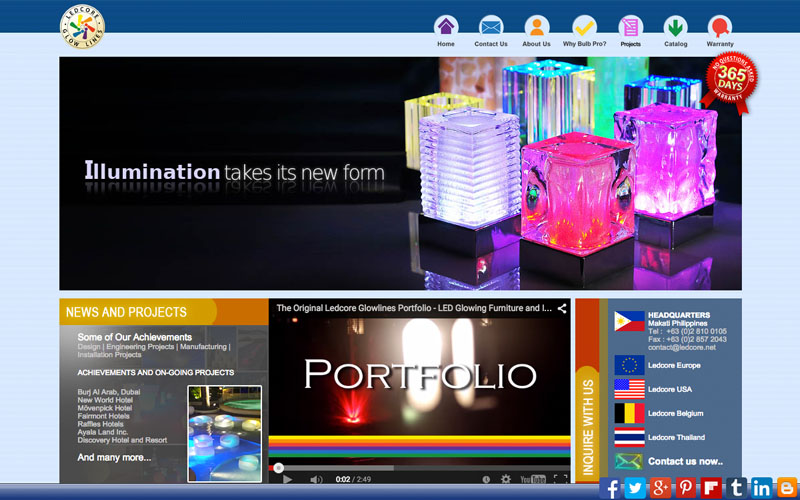This screenshot has height=500, width=800.
Task: Open the Why Bulb Pro checkmark icon
Action: [x=584, y=27]
